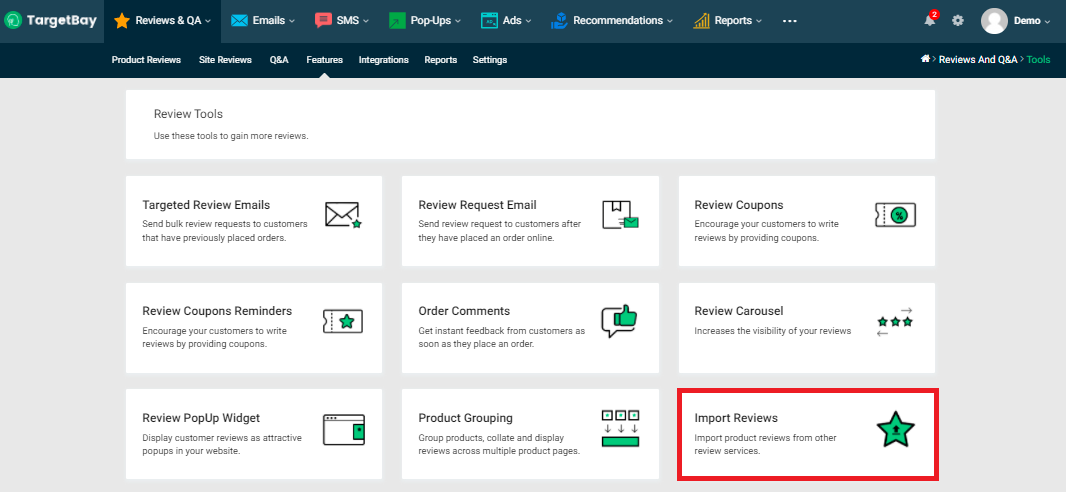The height and width of the screenshot is (492, 1066).
Task: Open the more options ellipsis menu
Action: [789, 21]
